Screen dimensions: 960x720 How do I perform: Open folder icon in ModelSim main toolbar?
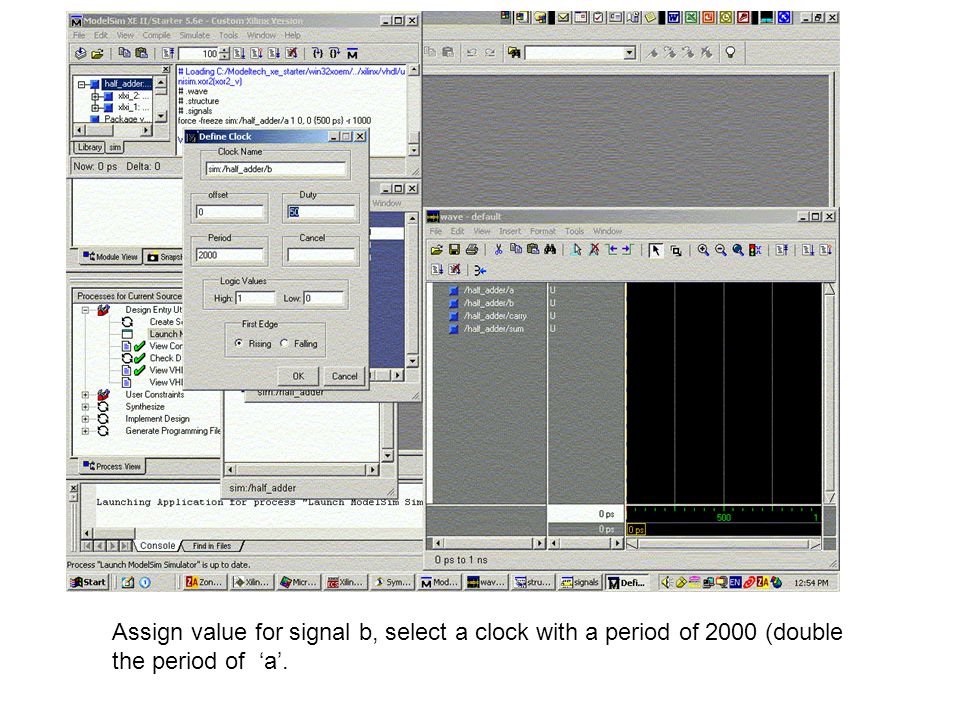click(97, 53)
